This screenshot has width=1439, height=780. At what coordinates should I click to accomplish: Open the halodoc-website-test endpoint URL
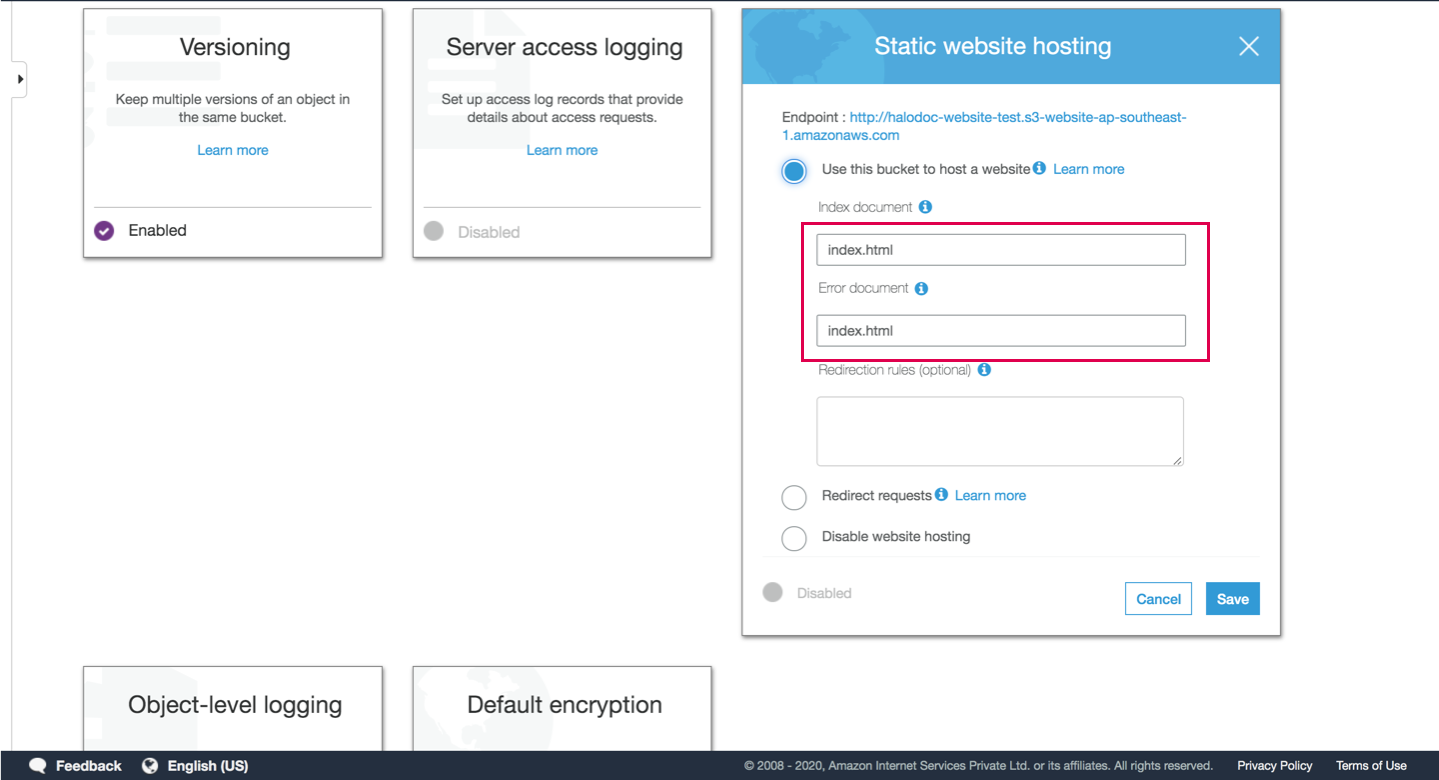(x=984, y=126)
